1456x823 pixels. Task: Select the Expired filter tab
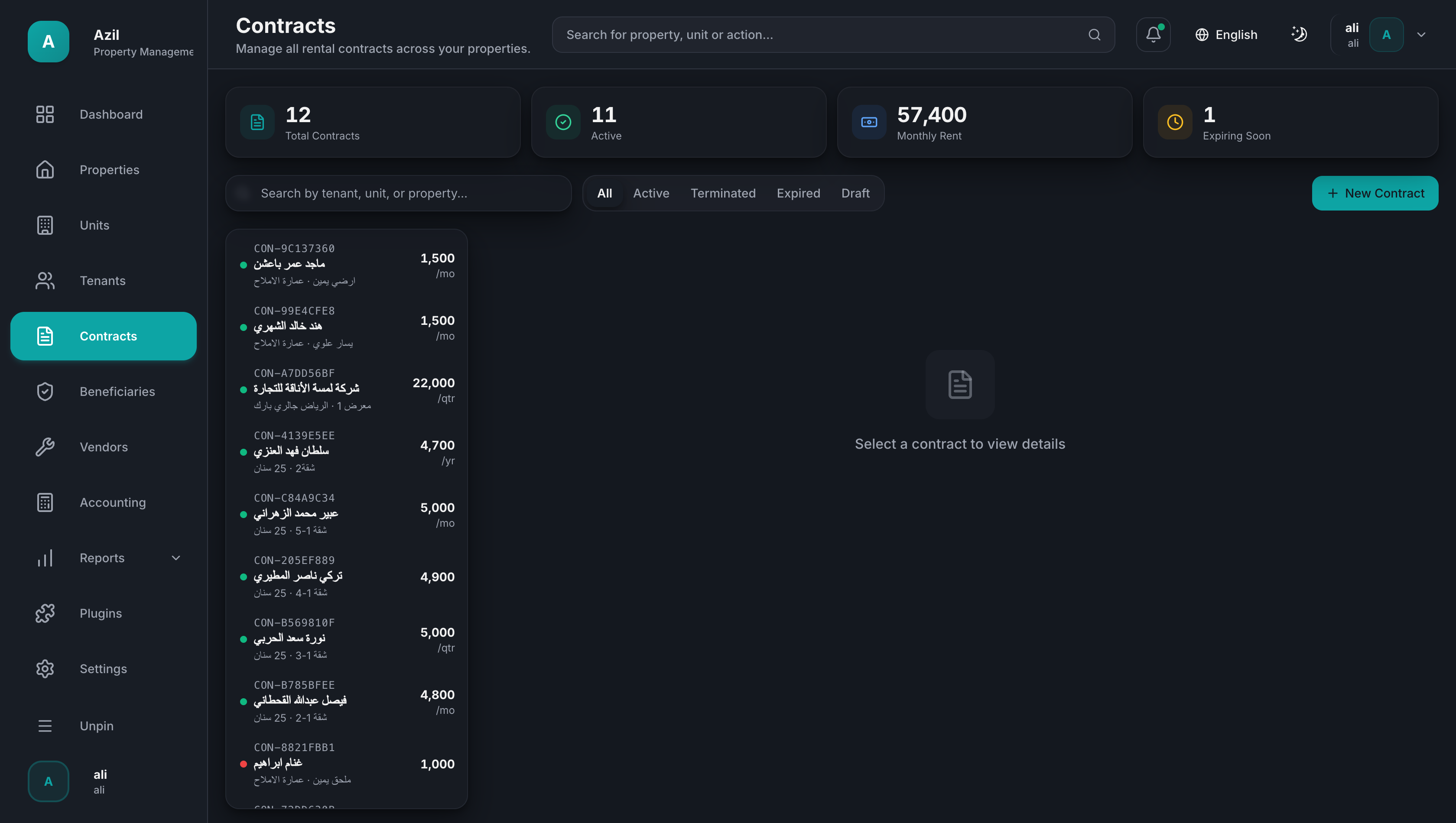tap(798, 193)
